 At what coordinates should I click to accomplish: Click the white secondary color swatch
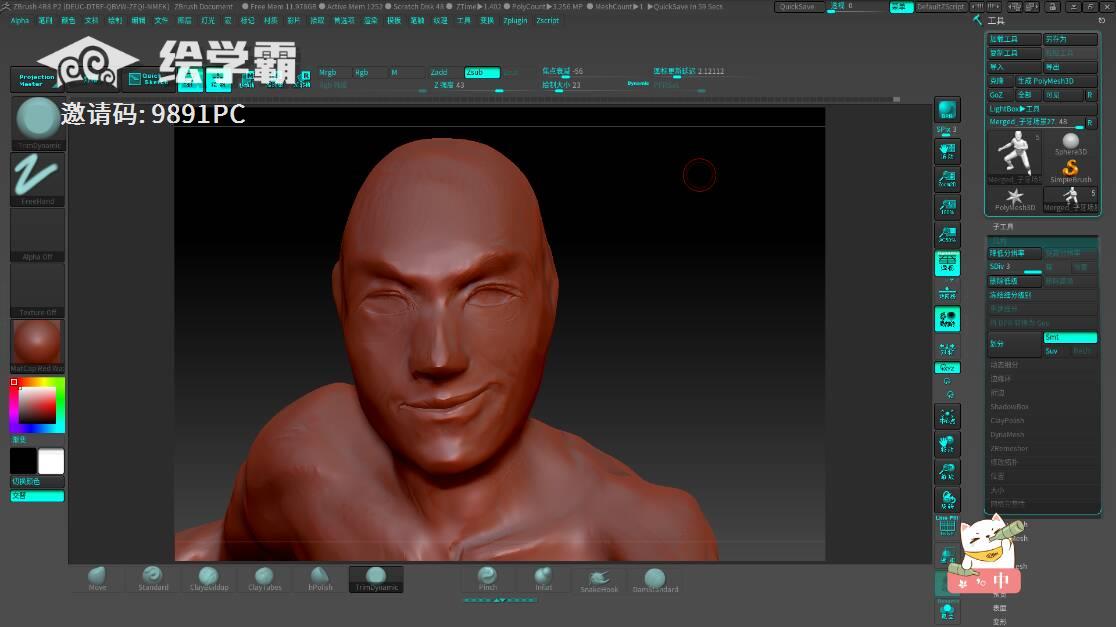tap(51, 461)
